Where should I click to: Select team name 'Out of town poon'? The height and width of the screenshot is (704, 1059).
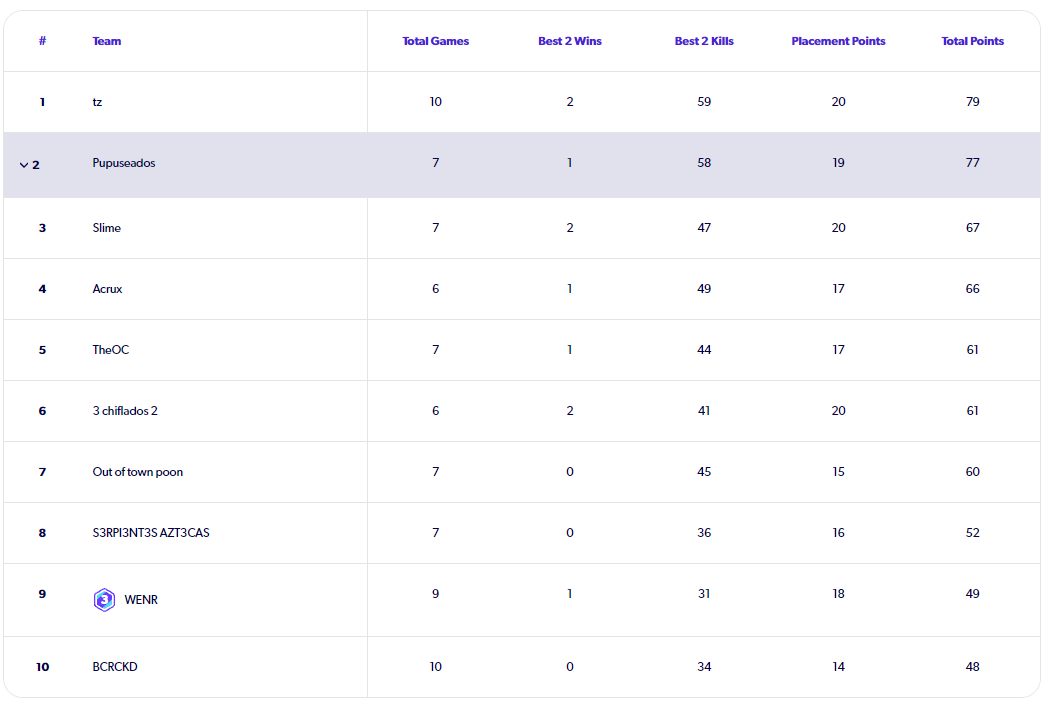(x=138, y=472)
